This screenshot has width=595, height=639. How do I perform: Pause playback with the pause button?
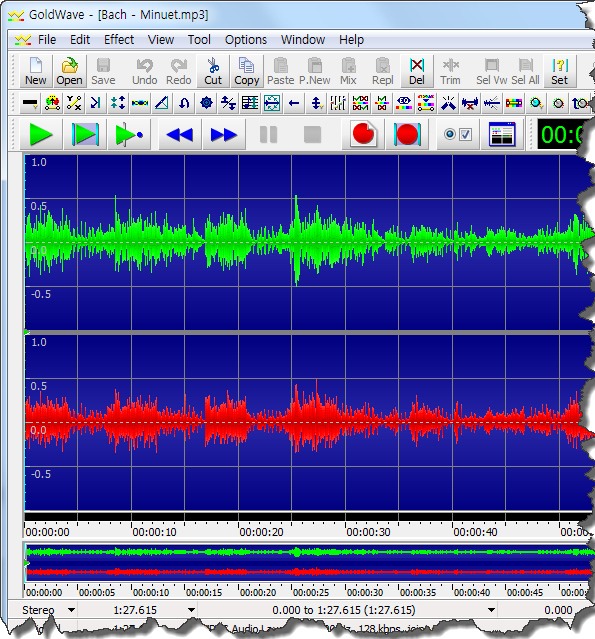[268, 134]
